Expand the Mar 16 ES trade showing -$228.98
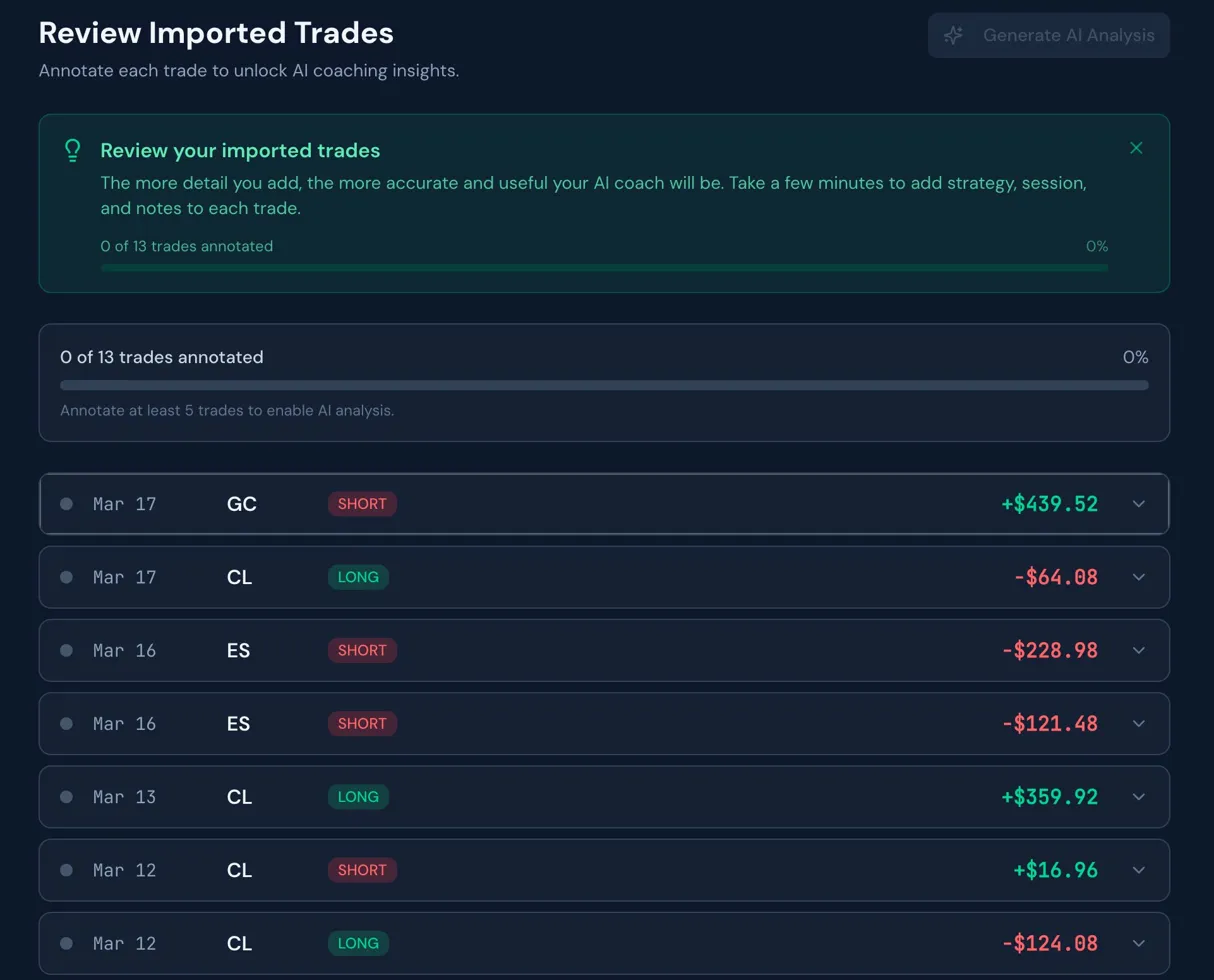 click(1139, 650)
